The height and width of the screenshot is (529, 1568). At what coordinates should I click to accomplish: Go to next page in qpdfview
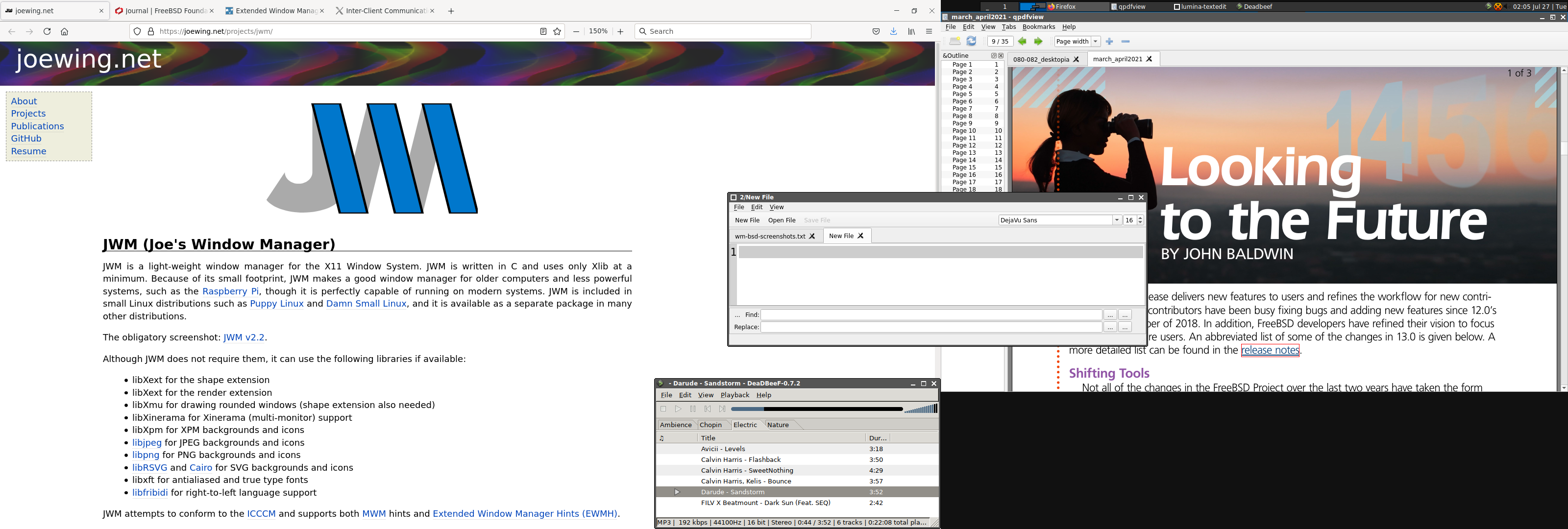pos(1038,42)
